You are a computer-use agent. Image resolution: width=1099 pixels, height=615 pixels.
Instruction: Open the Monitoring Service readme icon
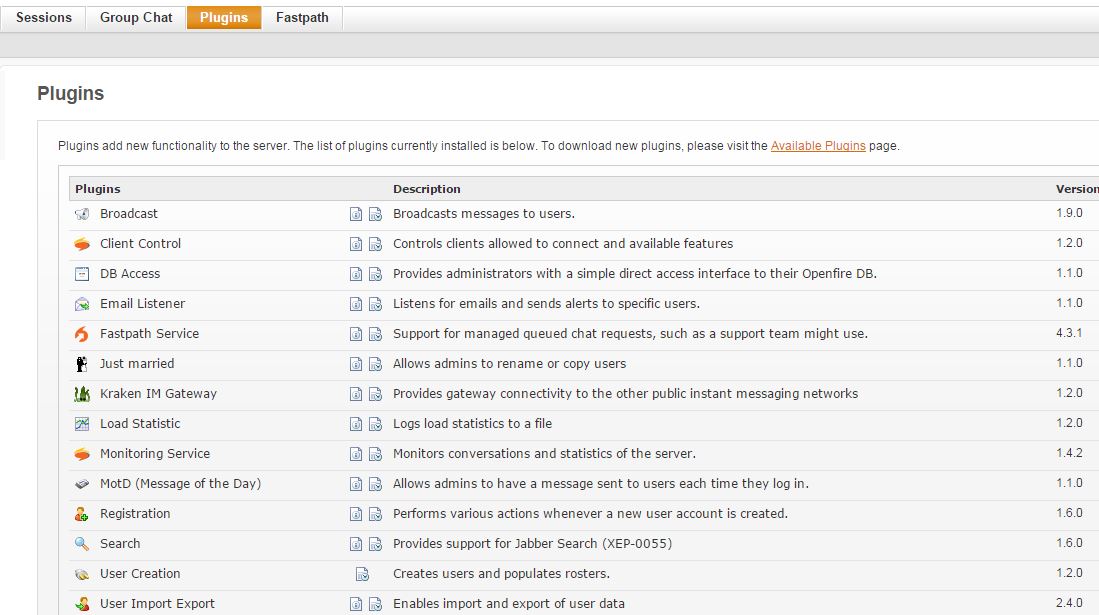tap(356, 454)
